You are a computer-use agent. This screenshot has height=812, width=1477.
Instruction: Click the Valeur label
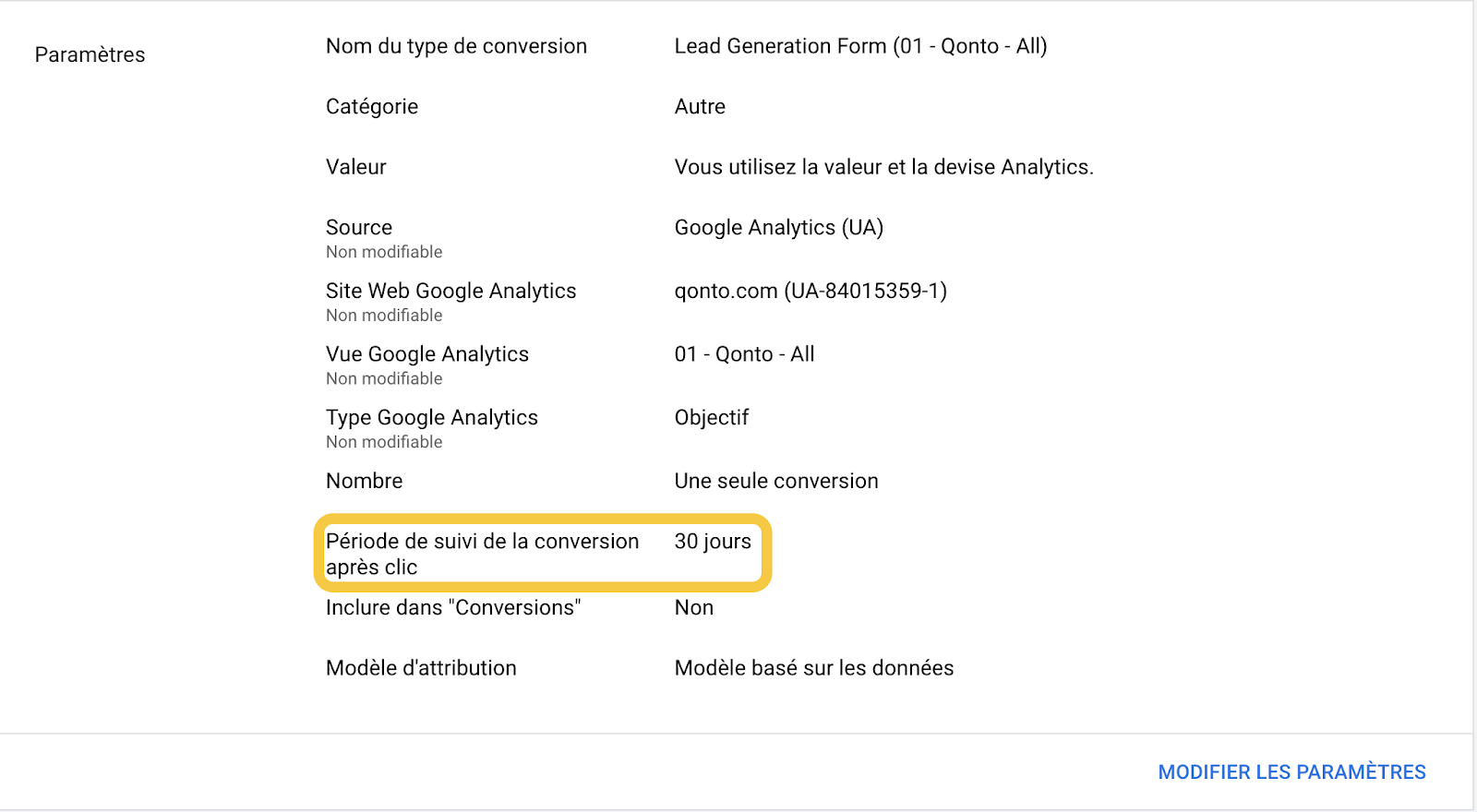click(356, 167)
